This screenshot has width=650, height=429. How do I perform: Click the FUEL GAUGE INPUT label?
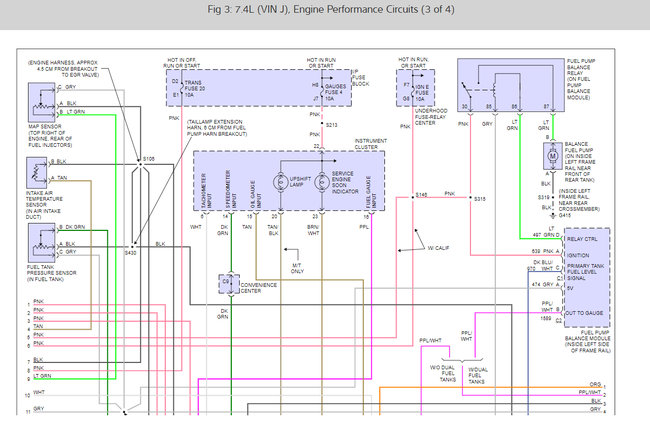coord(371,192)
